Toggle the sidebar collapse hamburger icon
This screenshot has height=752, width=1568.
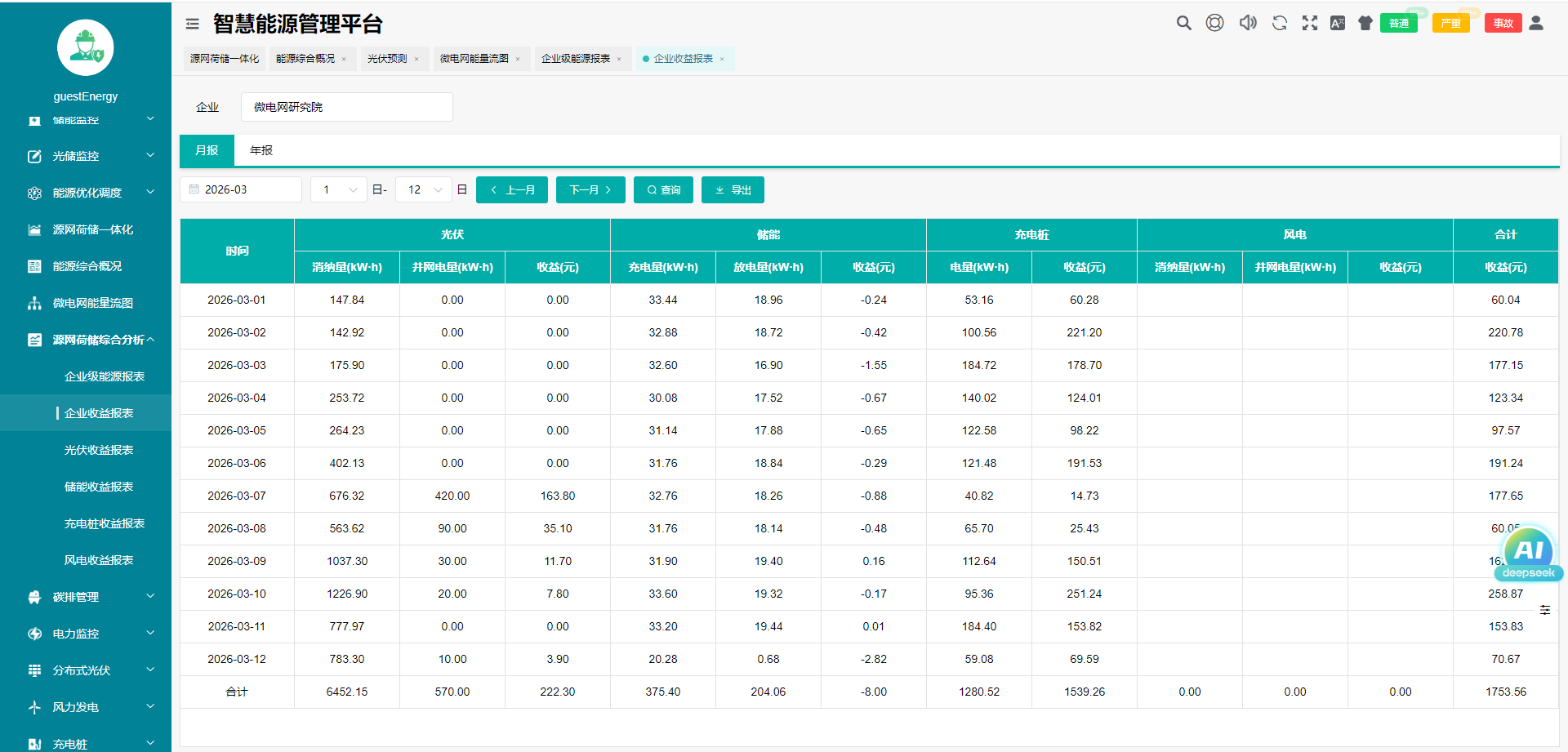point(192,23)
